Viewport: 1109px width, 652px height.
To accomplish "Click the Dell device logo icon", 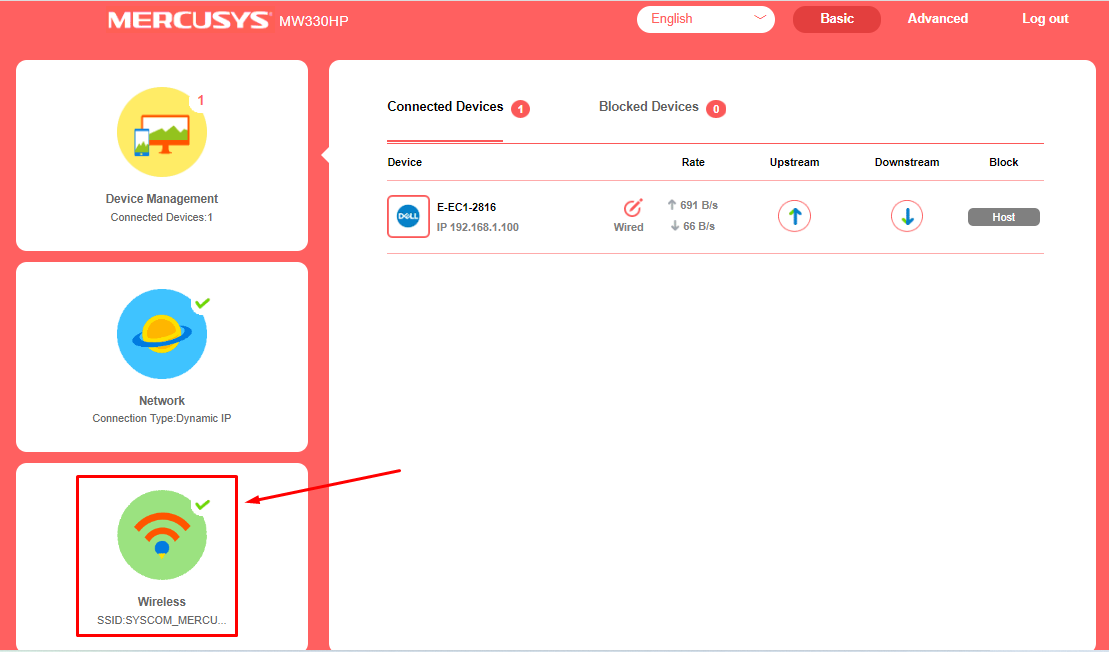I will (x=408, y=216).
